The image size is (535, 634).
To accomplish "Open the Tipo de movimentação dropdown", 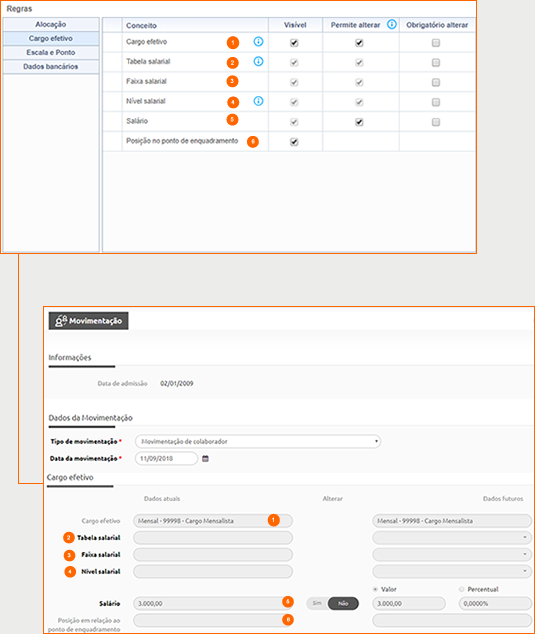I will click(x=258, y=441).
